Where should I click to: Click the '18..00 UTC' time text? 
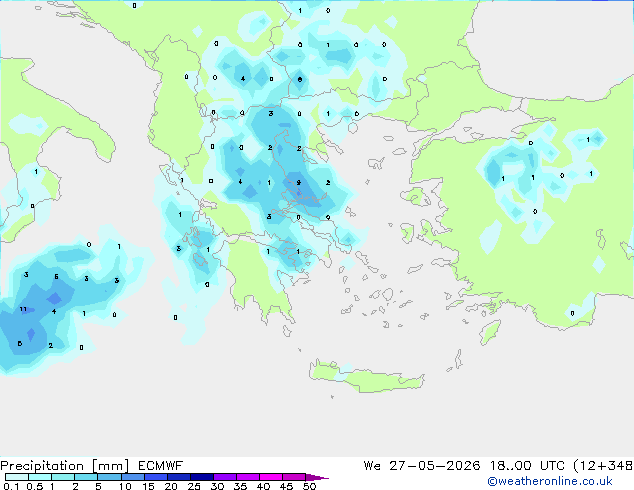point(527,466)
